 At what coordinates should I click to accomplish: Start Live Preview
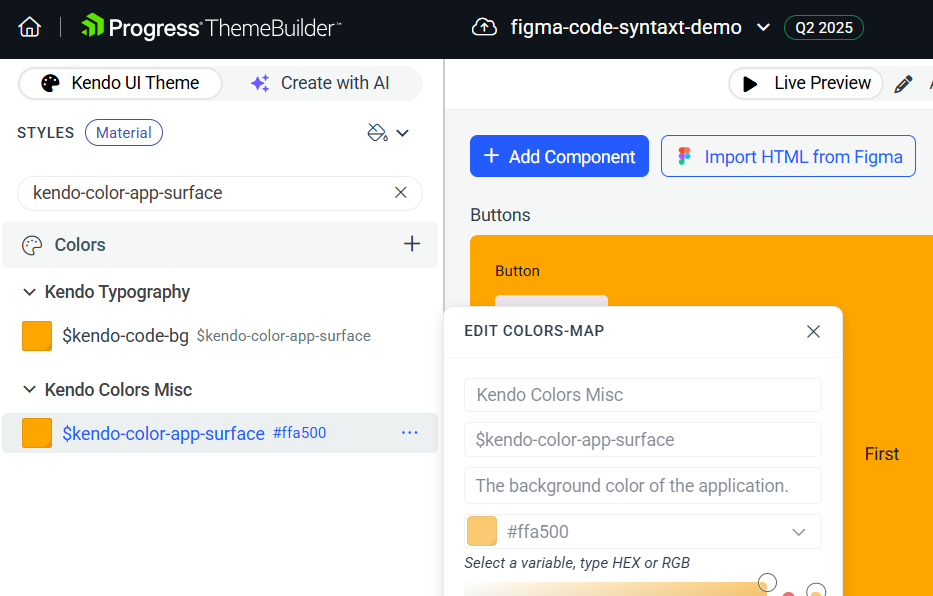pos(805,83)
